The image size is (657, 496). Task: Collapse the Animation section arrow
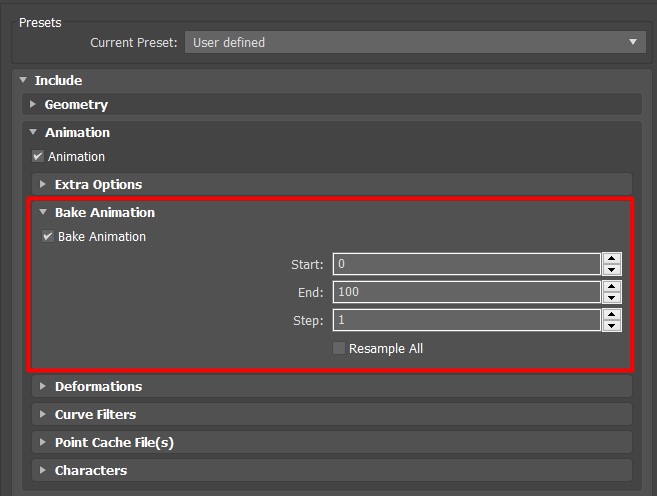click(x=34, y=132)
